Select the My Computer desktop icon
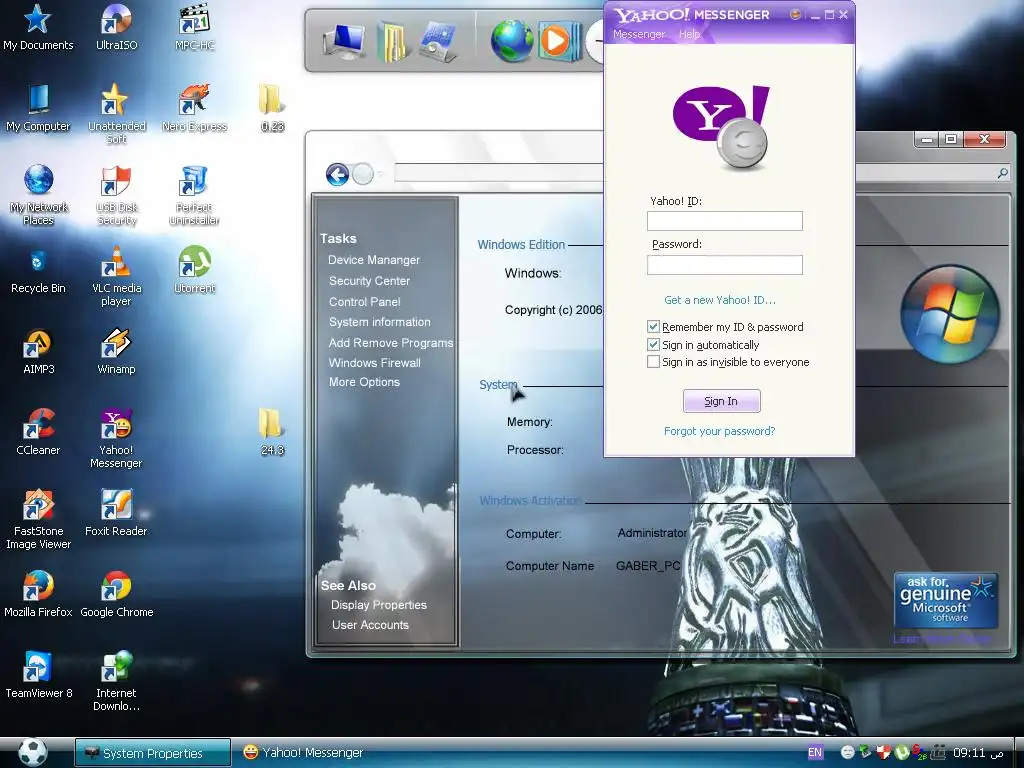 click(x=38, y=108)
